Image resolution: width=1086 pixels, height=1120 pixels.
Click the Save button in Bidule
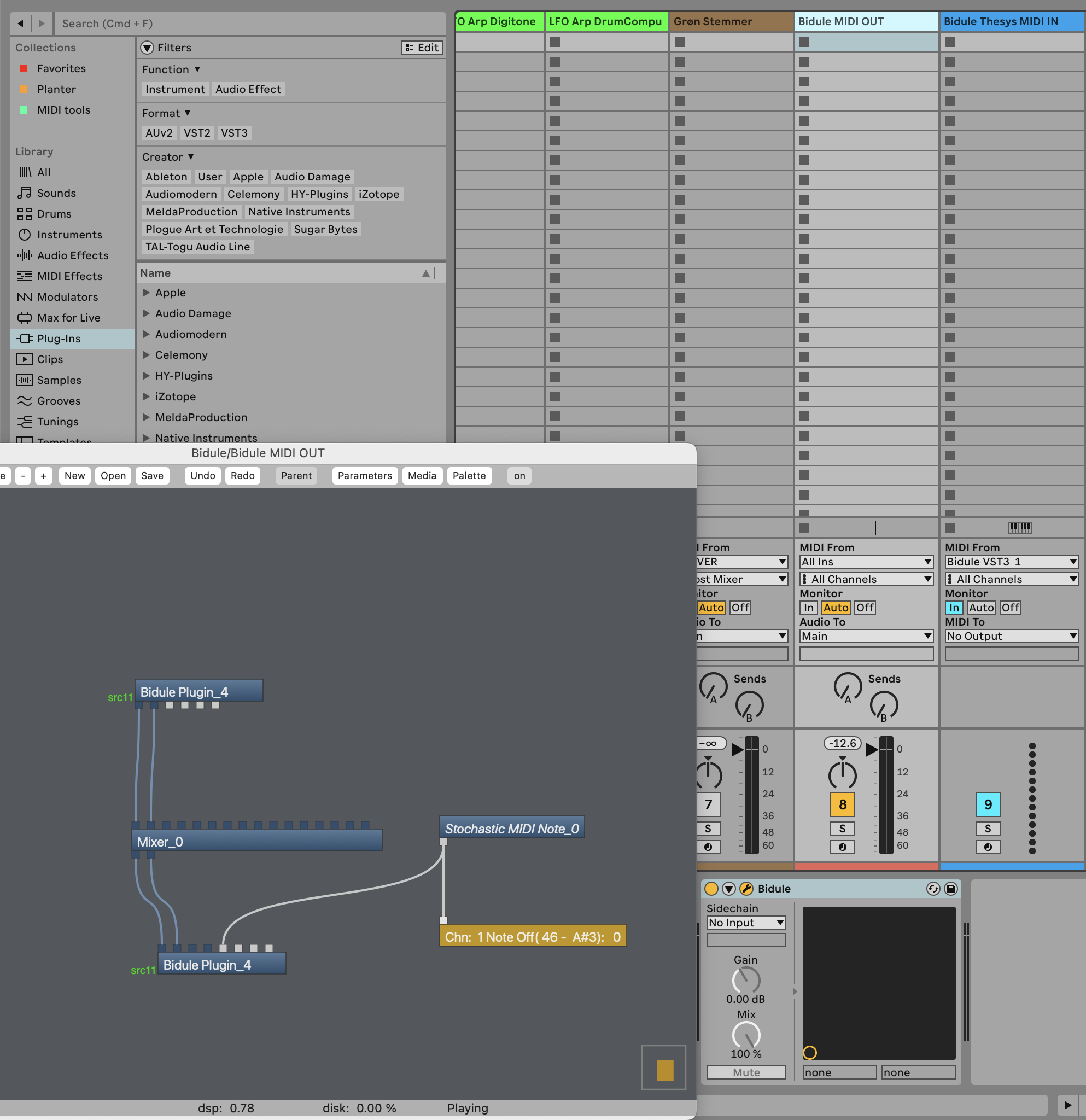click(x=152, y=475)
